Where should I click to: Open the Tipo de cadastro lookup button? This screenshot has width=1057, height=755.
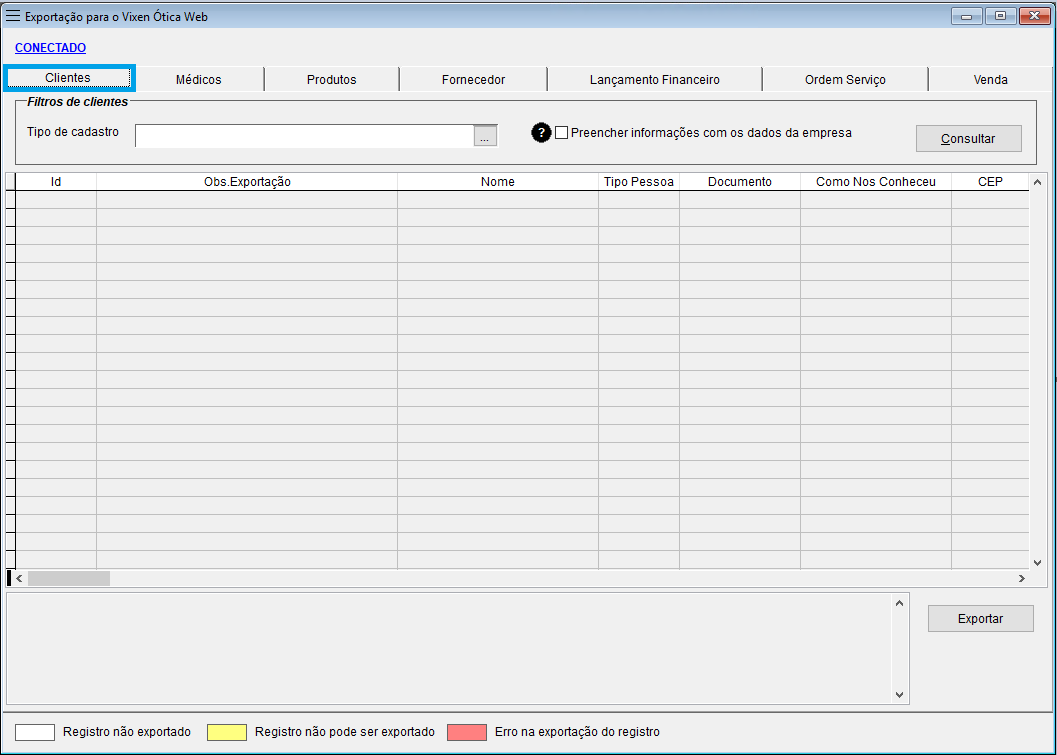pyautogui.click(x=485, y=137)
